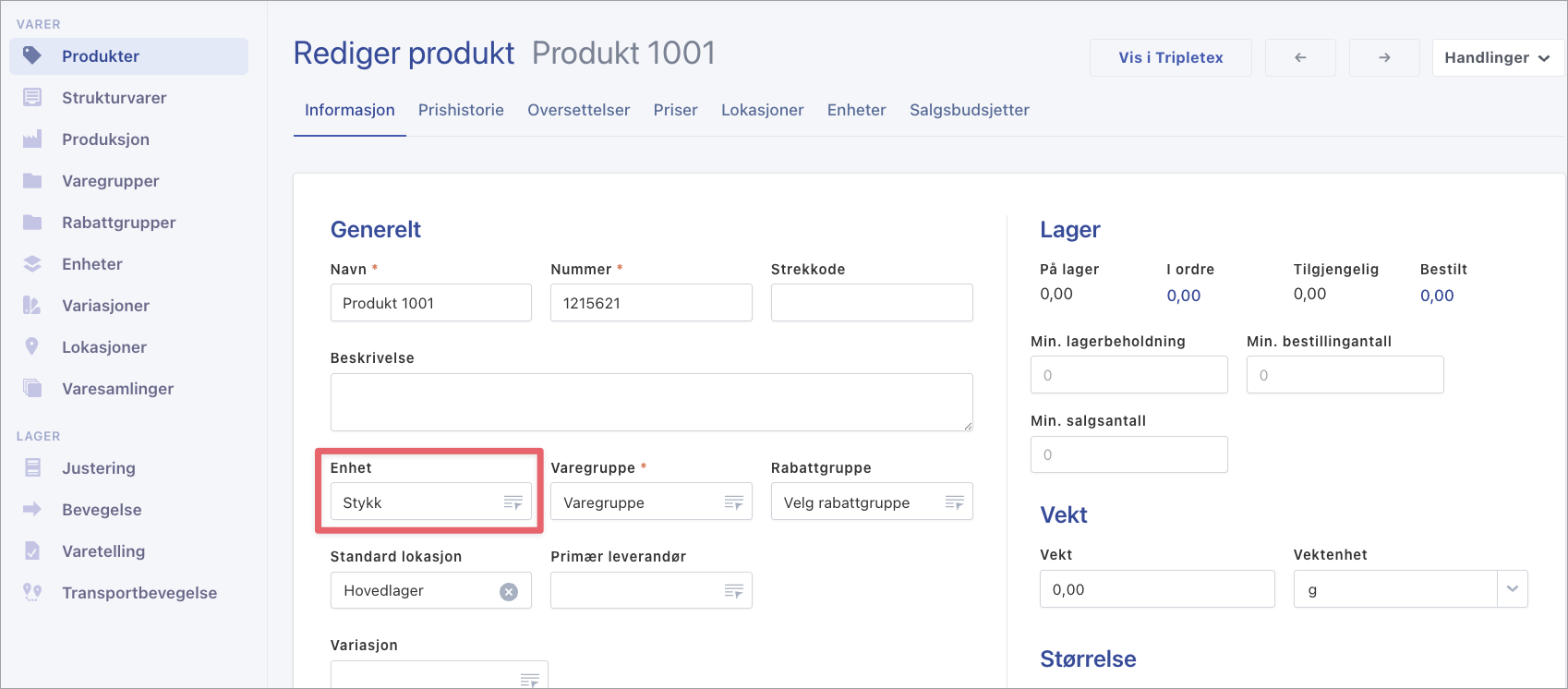Expand the Vektenhet dropdown

1512,589
